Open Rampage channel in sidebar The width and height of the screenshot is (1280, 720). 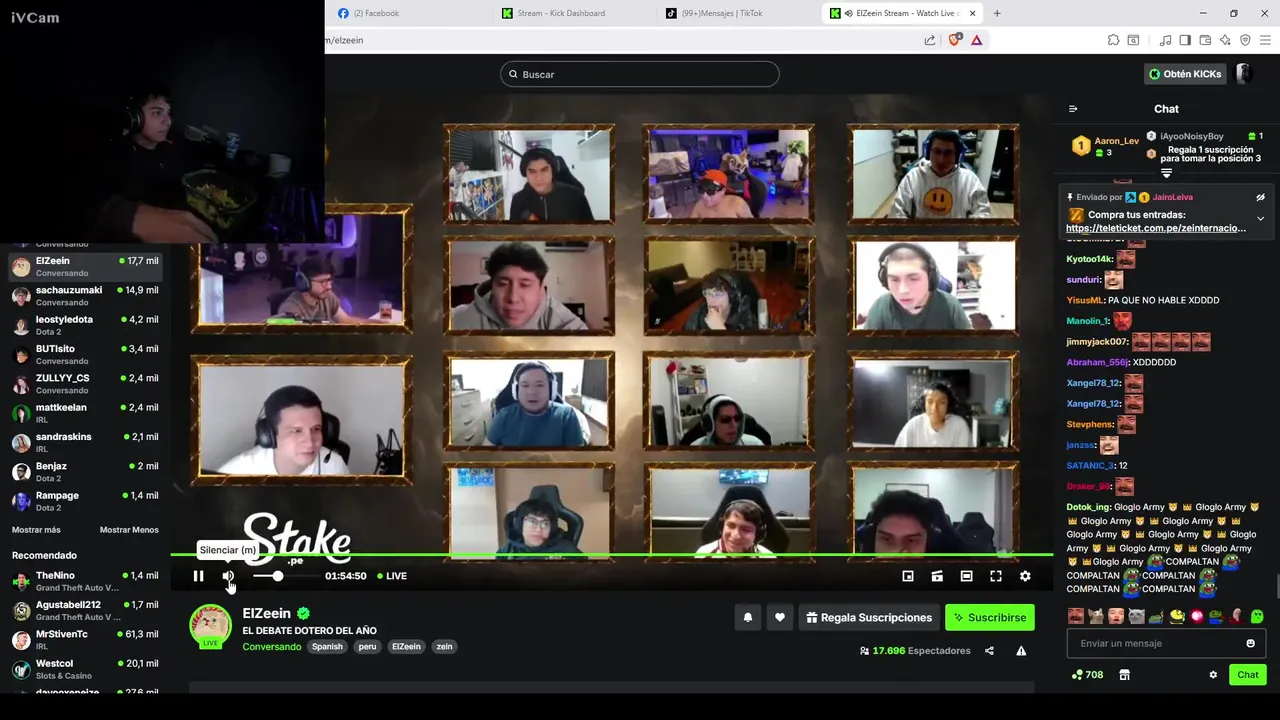[85, 501]
